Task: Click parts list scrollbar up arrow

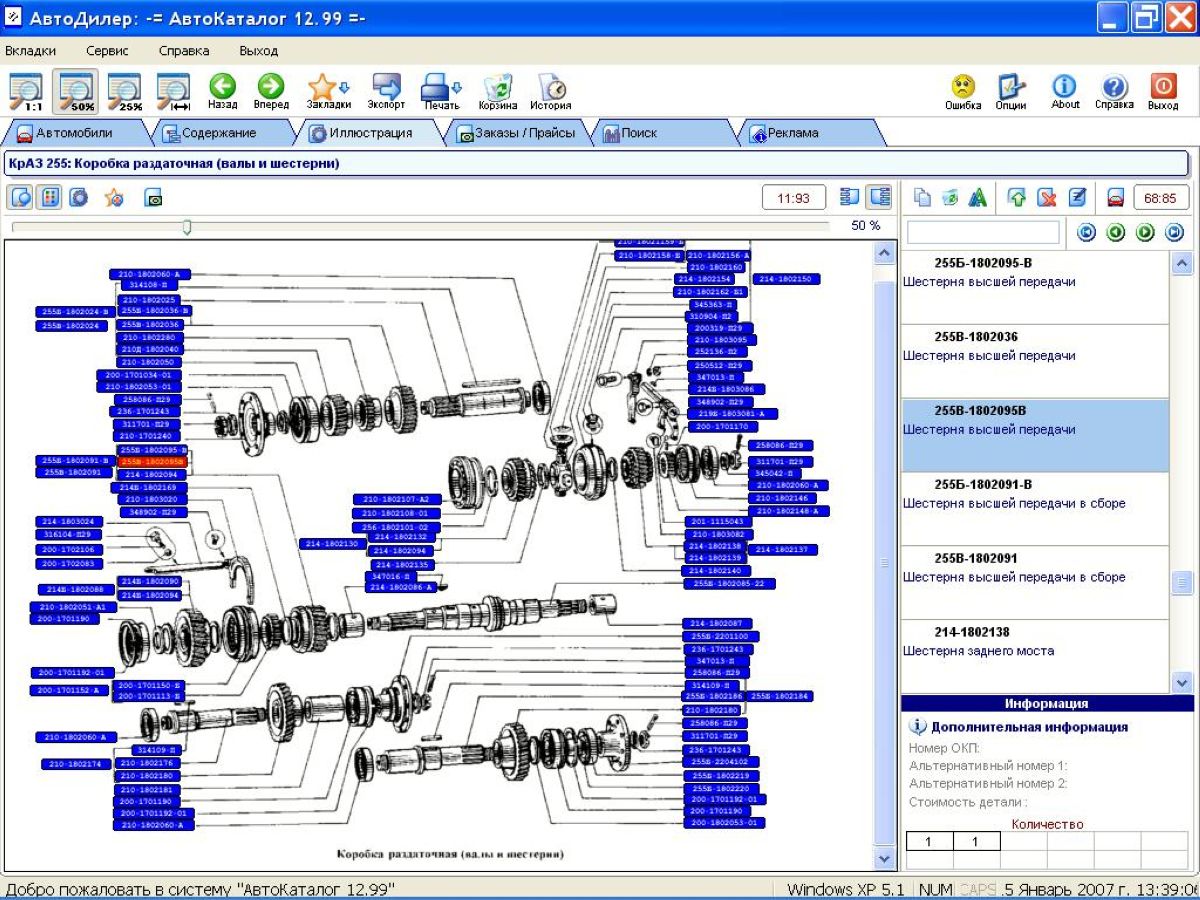Action: (x=1181, y=263)
